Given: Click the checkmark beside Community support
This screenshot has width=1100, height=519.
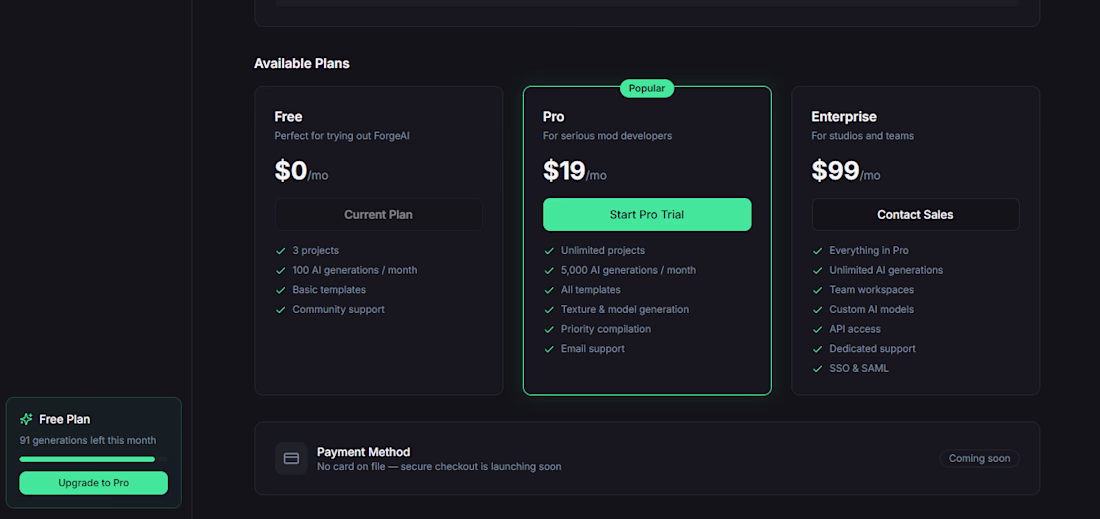Looking at the screenshot, I should coord(281,309).
